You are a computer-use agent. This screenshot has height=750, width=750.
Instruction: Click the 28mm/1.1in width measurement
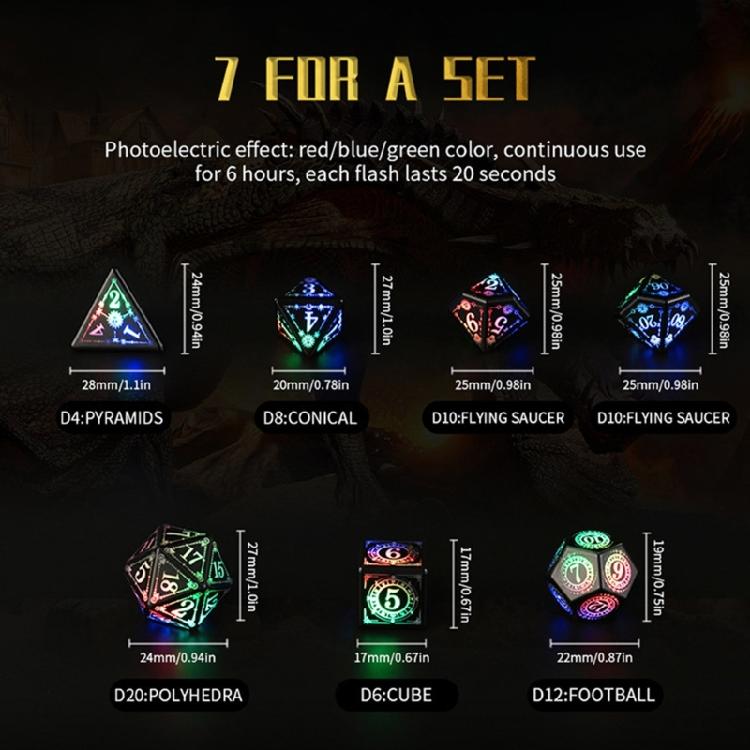coord(116,385)
